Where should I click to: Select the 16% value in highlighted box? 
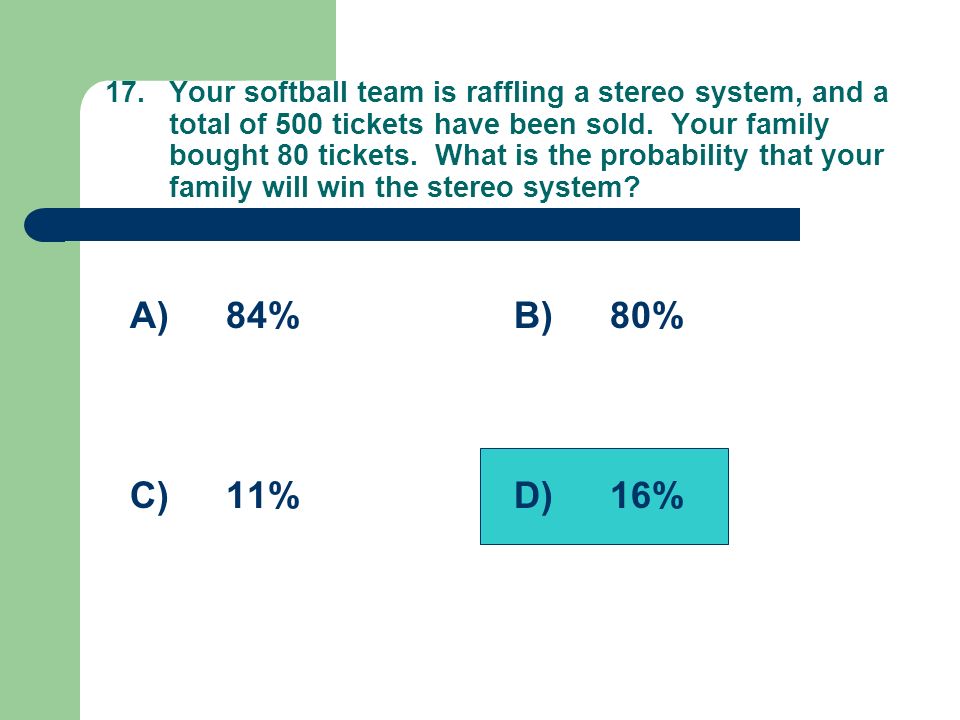coord(647,495)
